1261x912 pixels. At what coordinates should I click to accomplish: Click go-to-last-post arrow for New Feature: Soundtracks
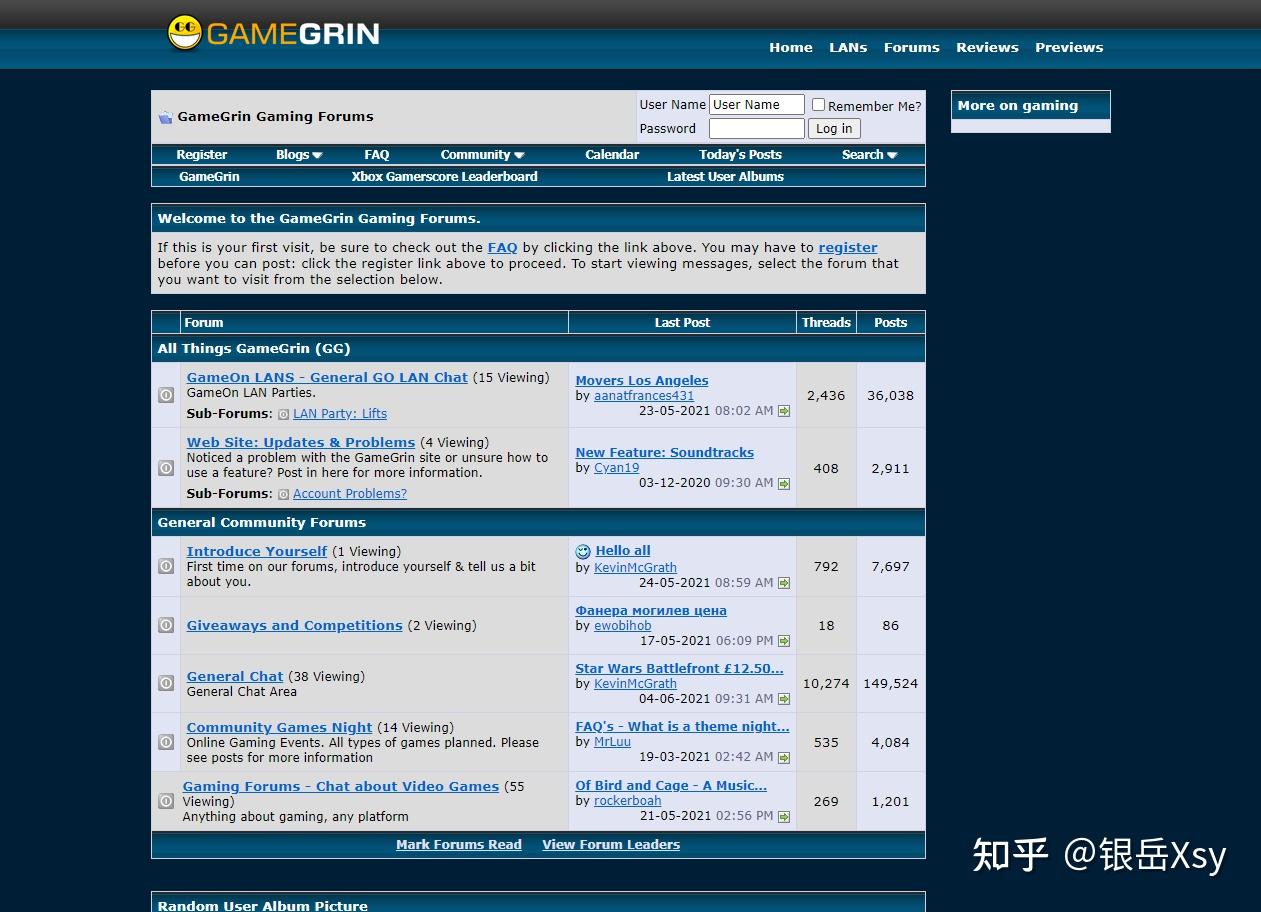(x=784, y=484)
